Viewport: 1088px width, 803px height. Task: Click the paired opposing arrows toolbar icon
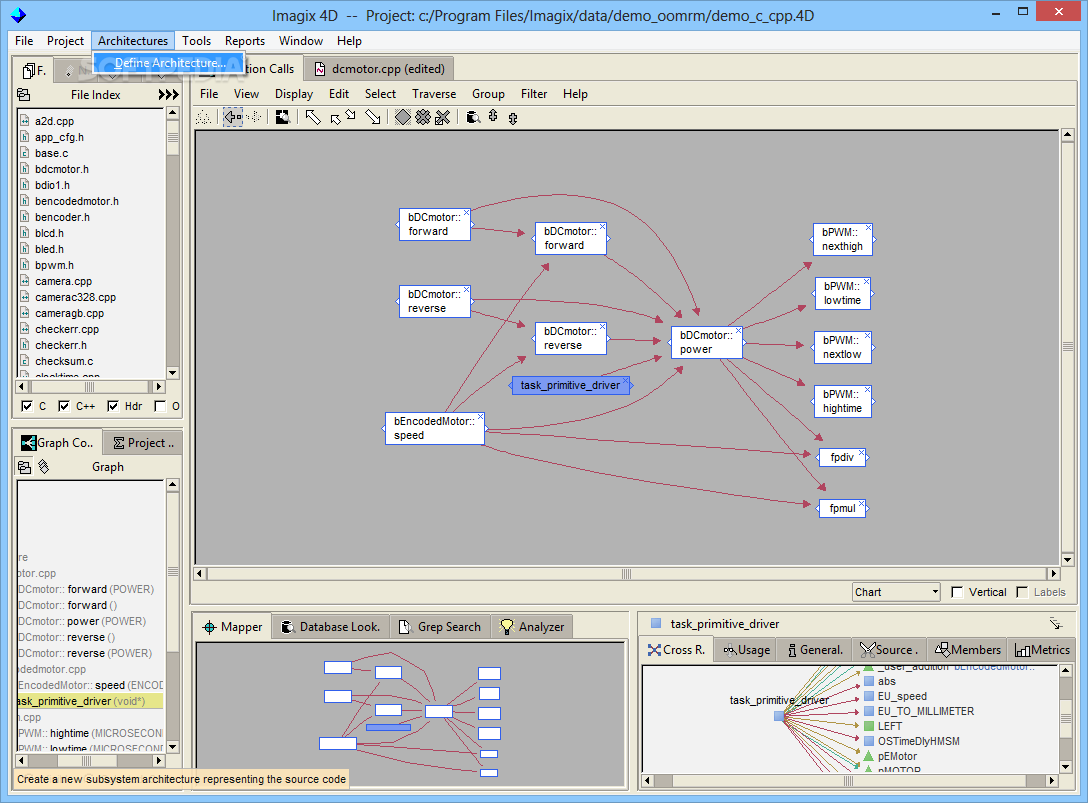[343, 117]
